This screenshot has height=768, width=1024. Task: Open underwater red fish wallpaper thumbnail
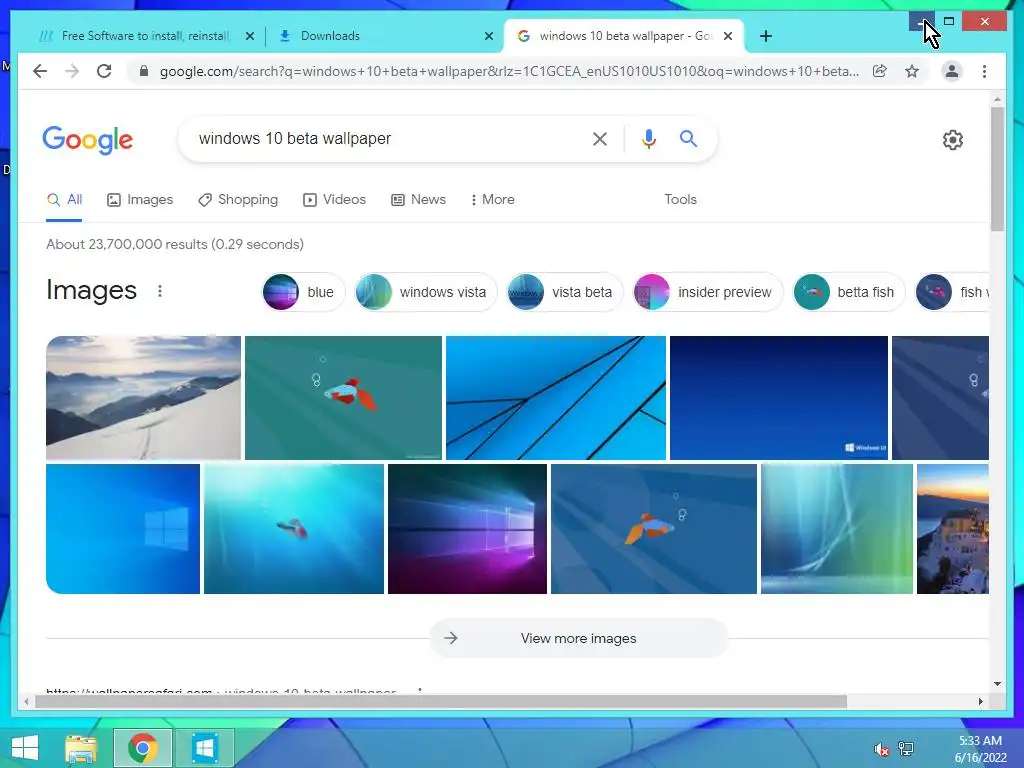[x=294, y=529]
